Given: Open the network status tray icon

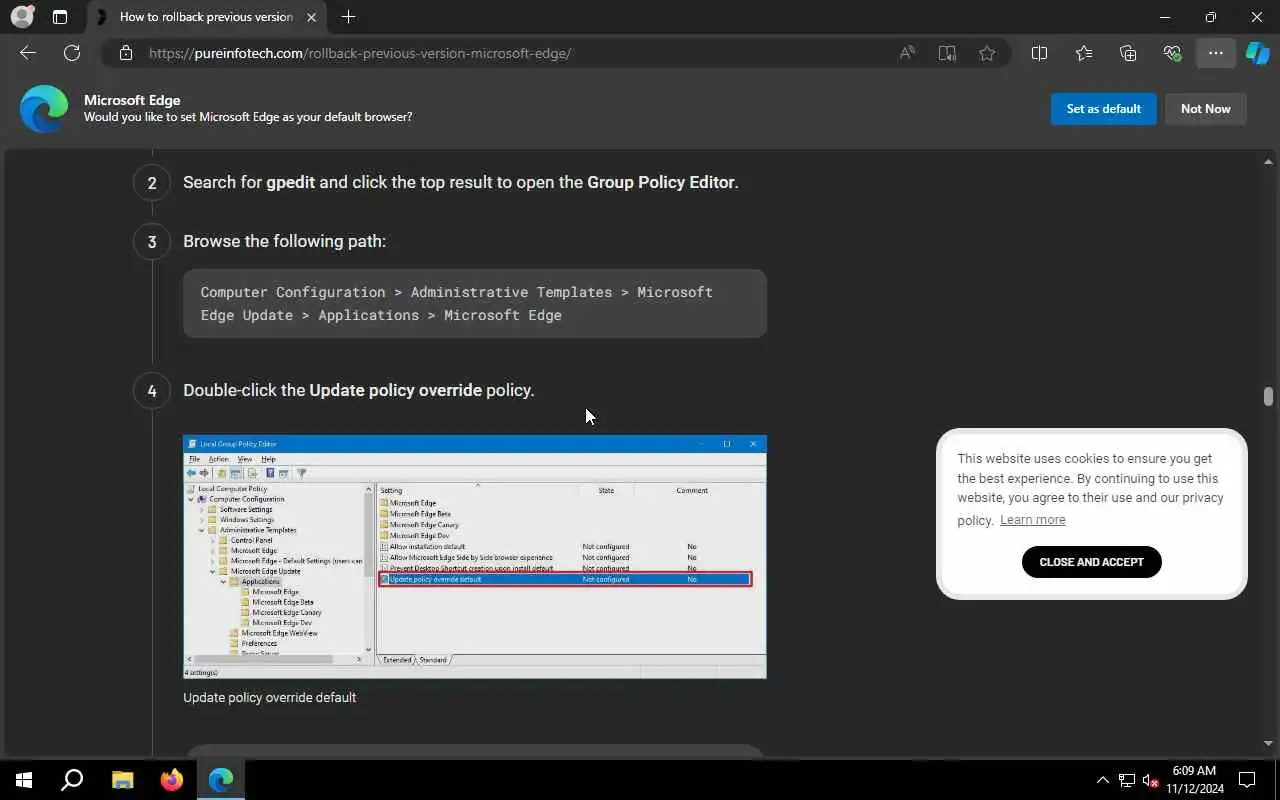Looking at the screenshot, I should pos(1127,780).
